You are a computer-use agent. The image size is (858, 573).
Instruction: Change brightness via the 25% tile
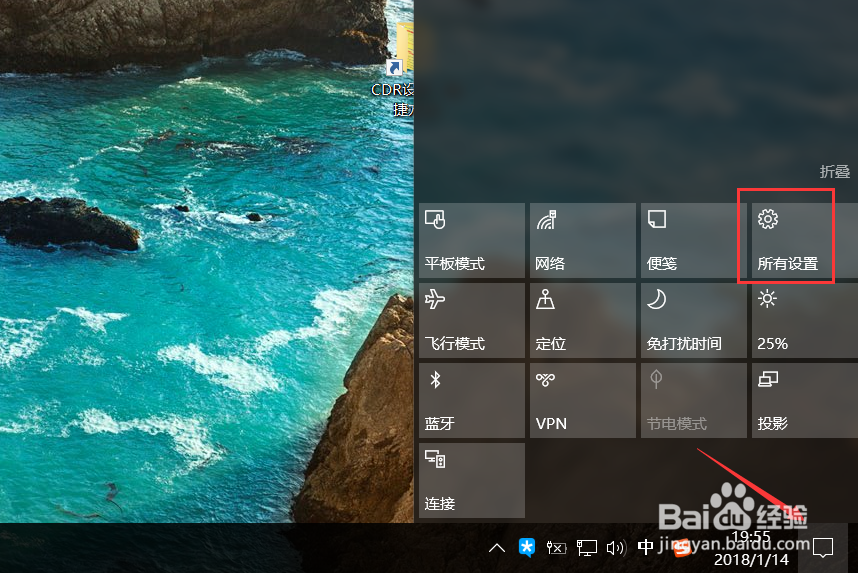tap(805, 321)
